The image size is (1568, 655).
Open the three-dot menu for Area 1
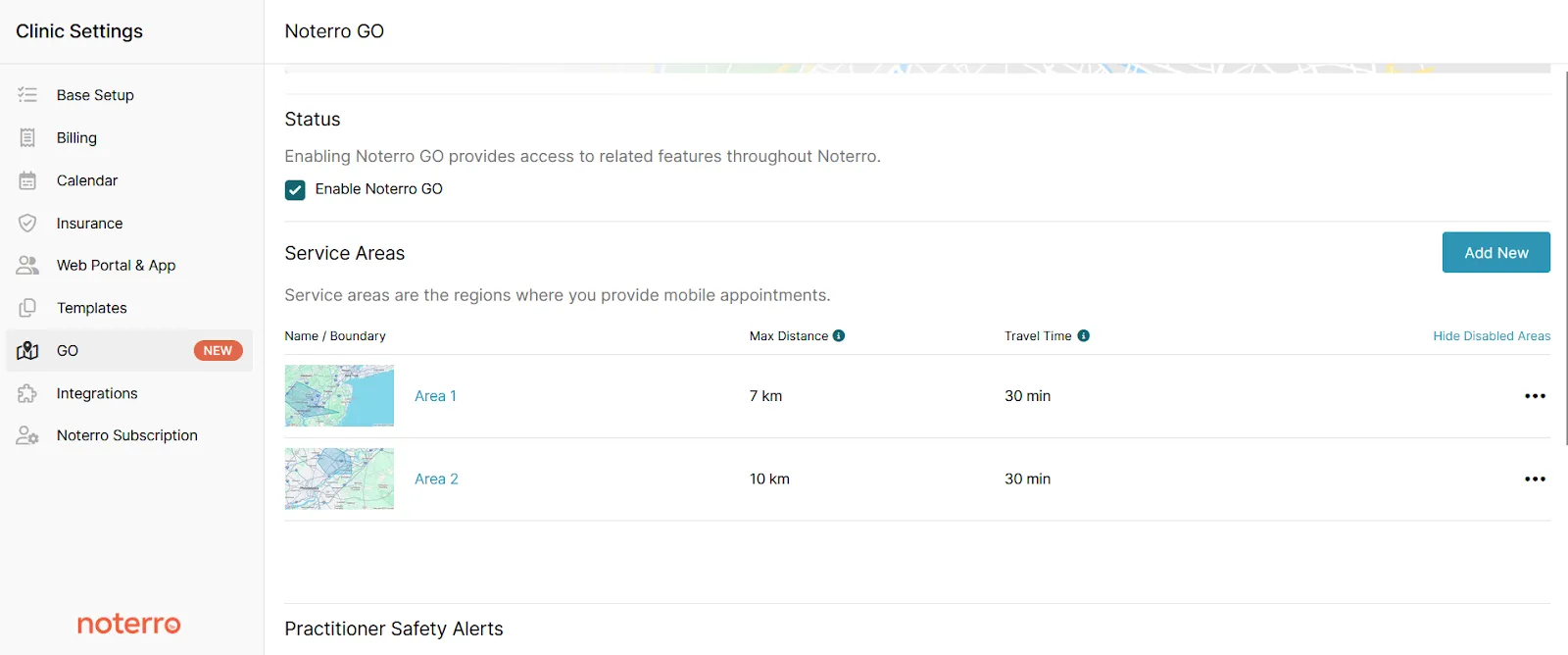[1535, 396]
